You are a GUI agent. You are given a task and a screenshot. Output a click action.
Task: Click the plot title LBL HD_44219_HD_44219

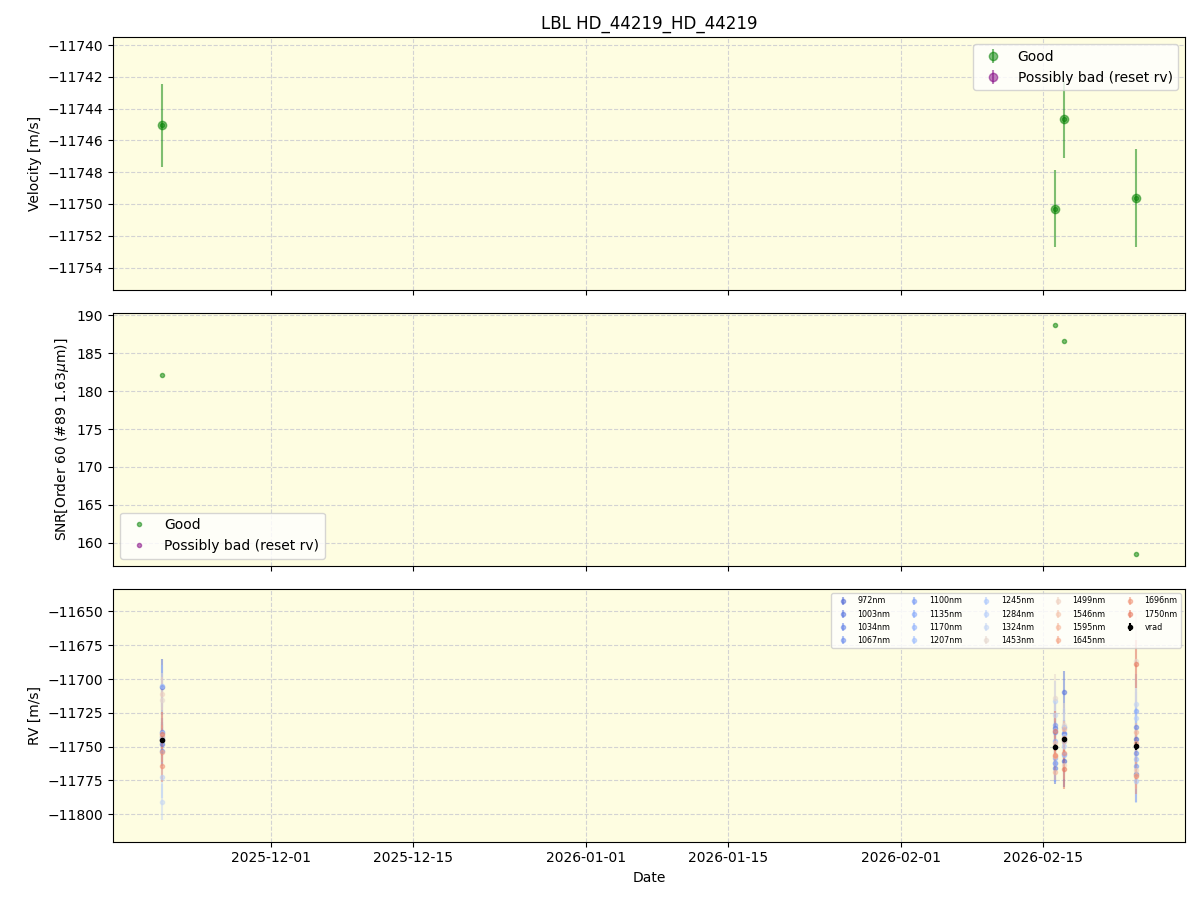click(649, 23)
